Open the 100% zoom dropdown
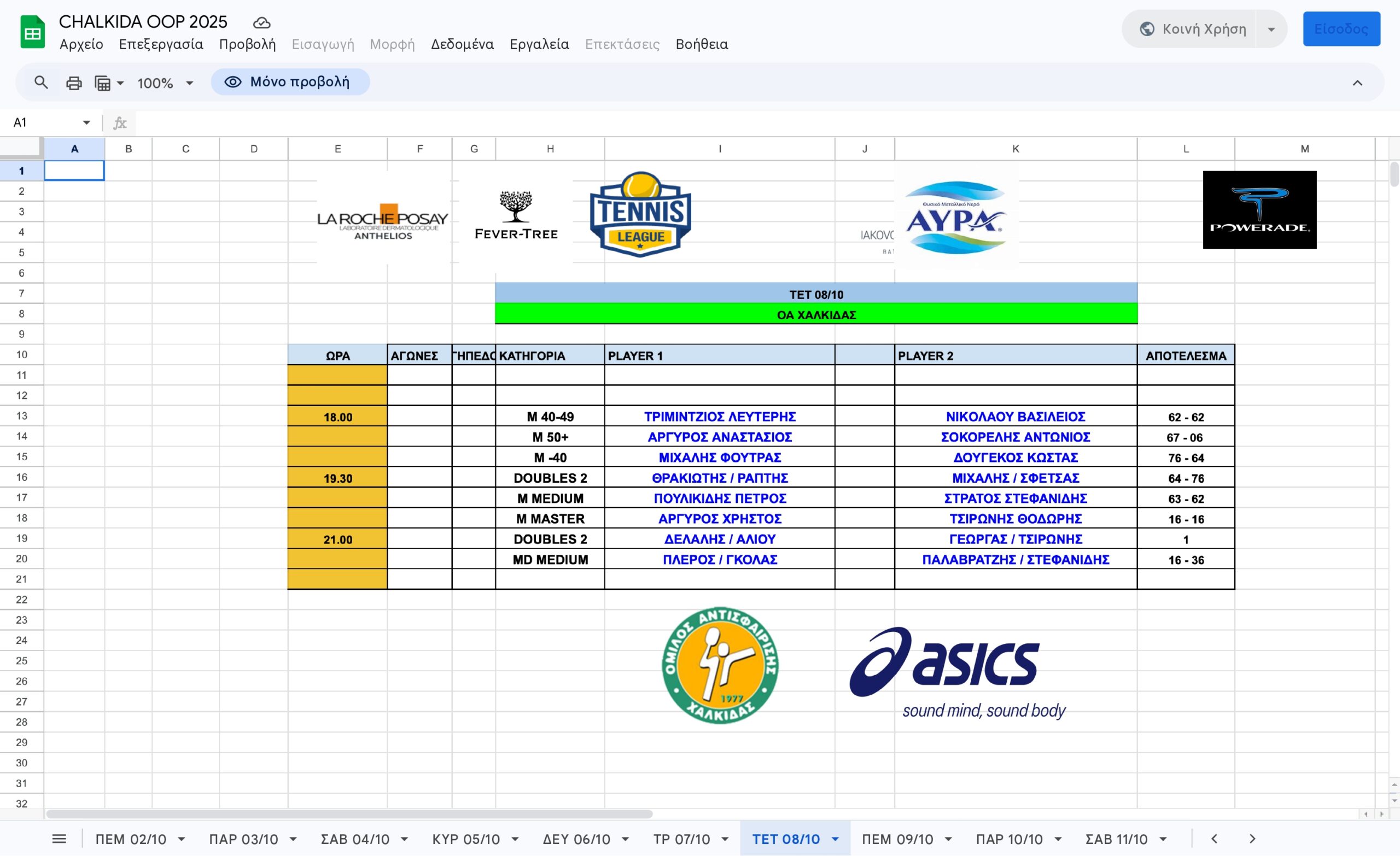Image resolution: width=1400 pixels, height=856 pixels. pos(165,83)
